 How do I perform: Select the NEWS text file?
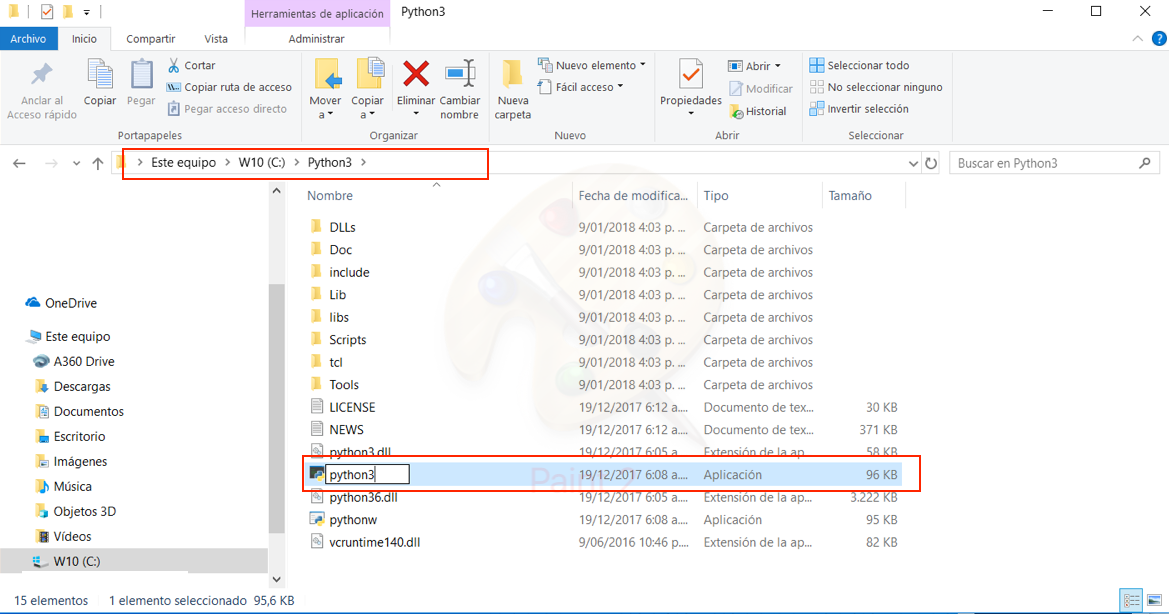point(346,430)
